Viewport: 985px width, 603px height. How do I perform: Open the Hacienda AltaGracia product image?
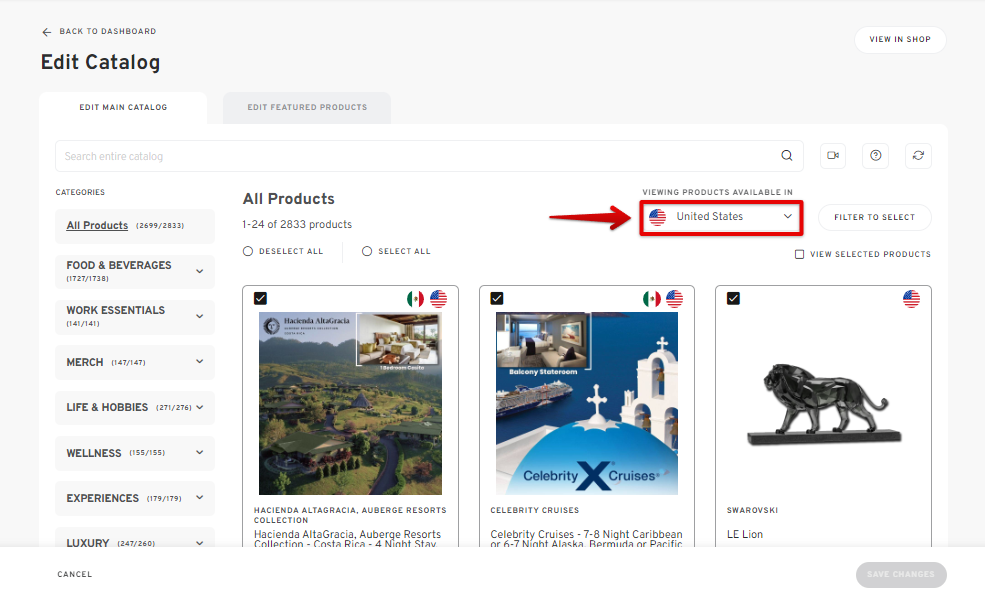pos(351,404)
